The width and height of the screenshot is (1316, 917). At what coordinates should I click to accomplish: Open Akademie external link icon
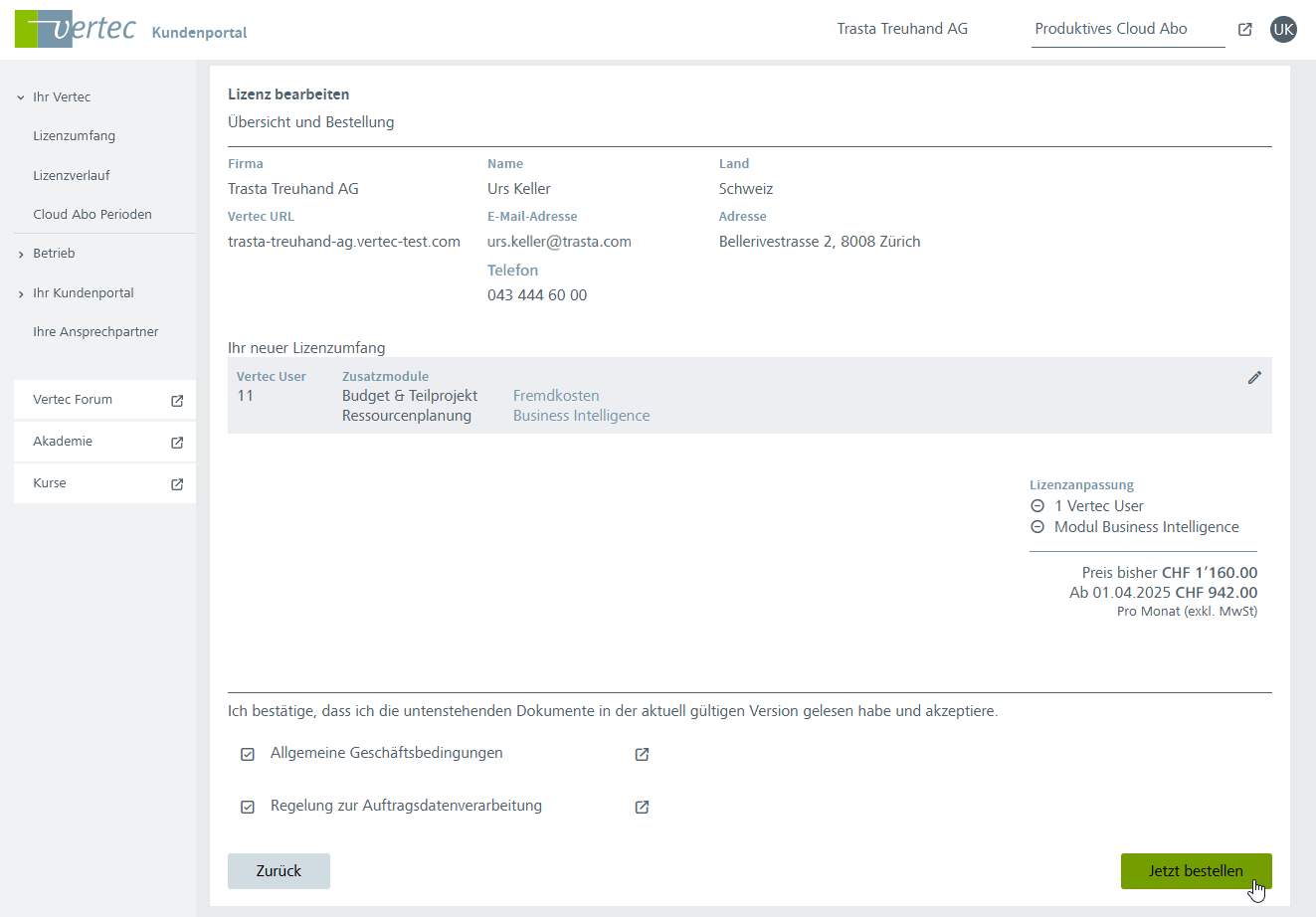tap(177, 442)
